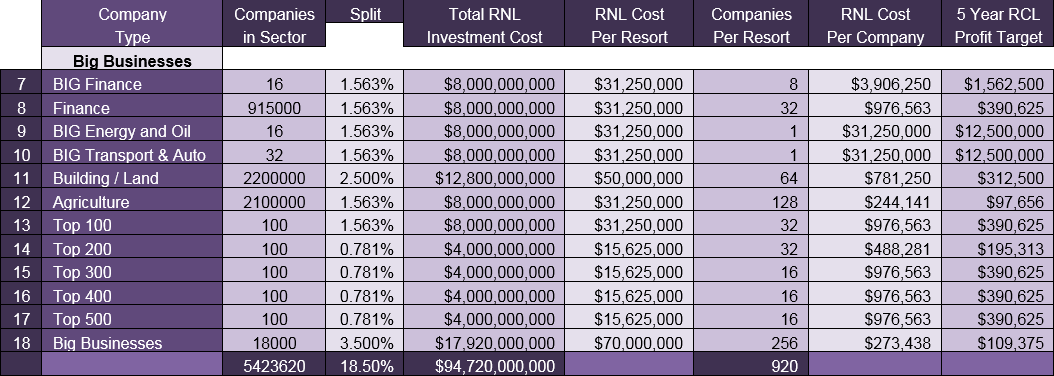Click the Company Type column header

tap(132, 24)
